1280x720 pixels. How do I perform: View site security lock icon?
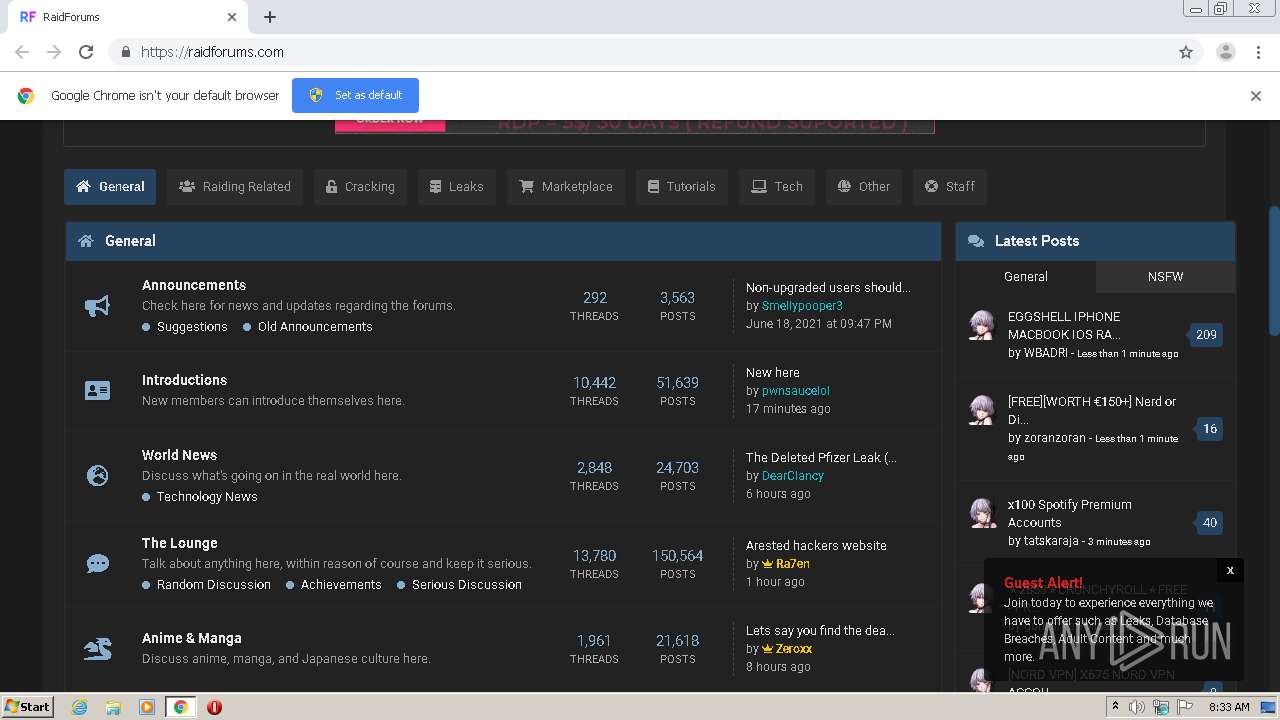[x=125, y=52]
